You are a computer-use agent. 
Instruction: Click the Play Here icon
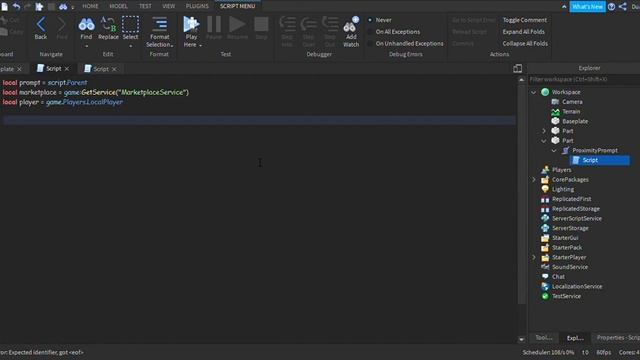click(x=191, y=24)
